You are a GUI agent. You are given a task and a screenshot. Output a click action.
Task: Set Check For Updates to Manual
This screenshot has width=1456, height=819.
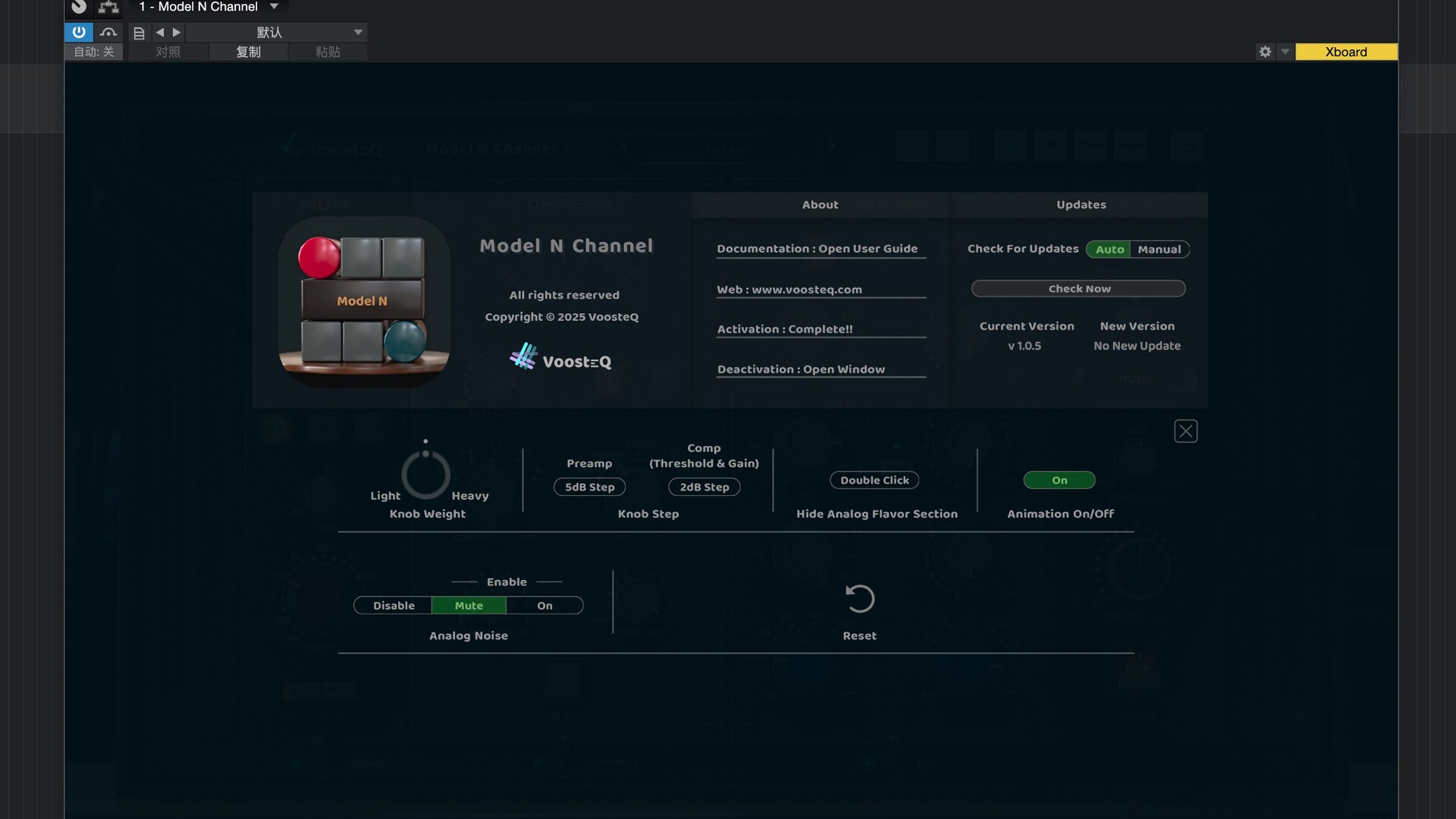(x=1159, y=249)
